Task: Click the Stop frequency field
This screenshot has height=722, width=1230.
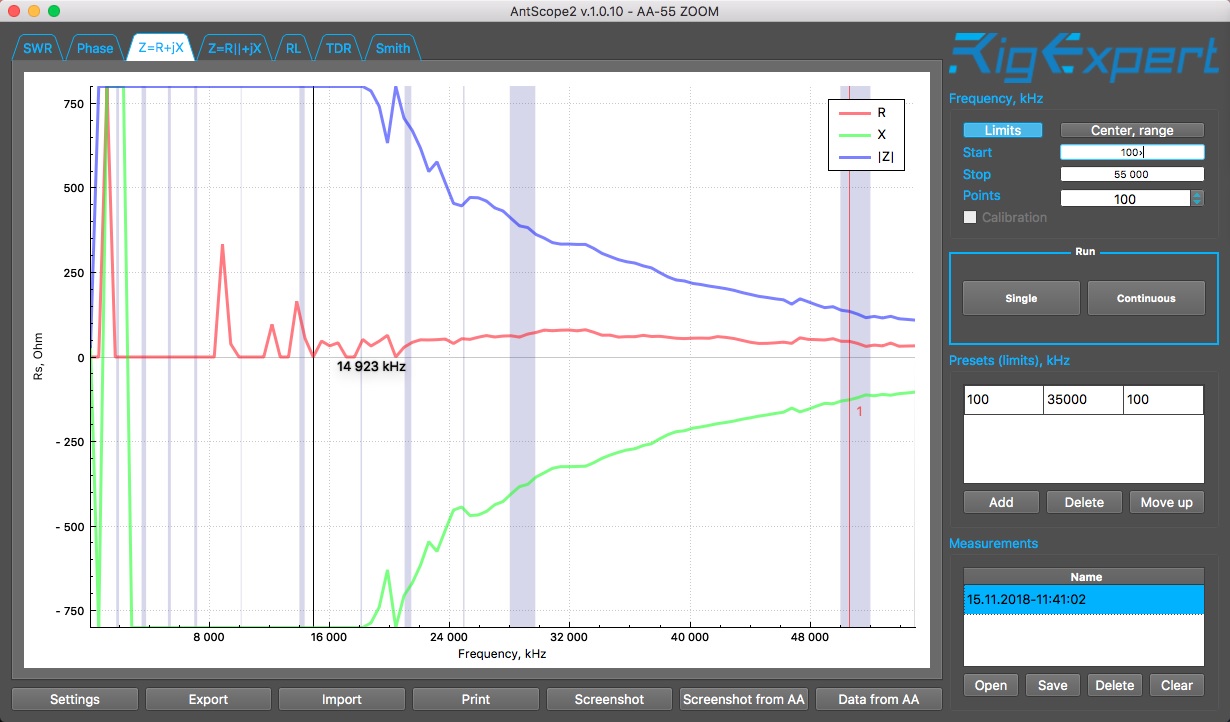Action: (x=1132, y=174)
